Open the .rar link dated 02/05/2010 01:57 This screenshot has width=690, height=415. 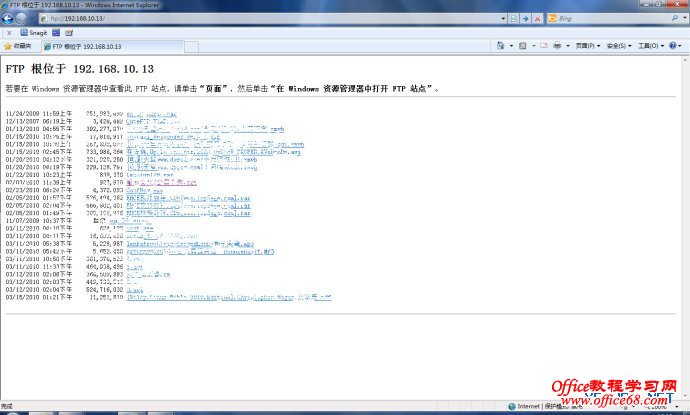point(188,198)
